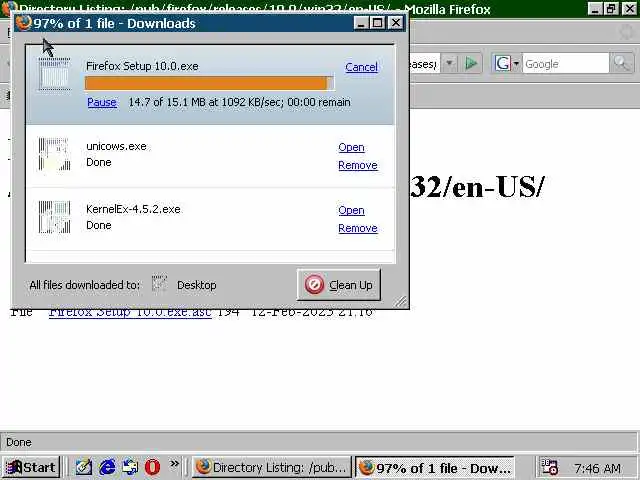This screenshot has height=480, width=640.
Task: Switch to Directory Listing taskbar button
Action: pos(272,467)
